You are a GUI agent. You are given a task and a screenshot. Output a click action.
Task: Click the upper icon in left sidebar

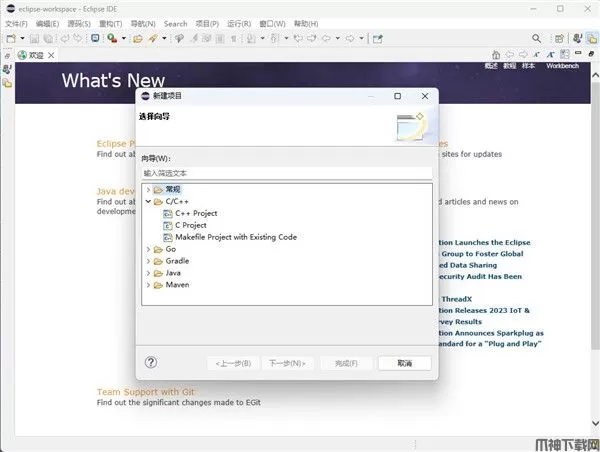click(x=7, y=69)
